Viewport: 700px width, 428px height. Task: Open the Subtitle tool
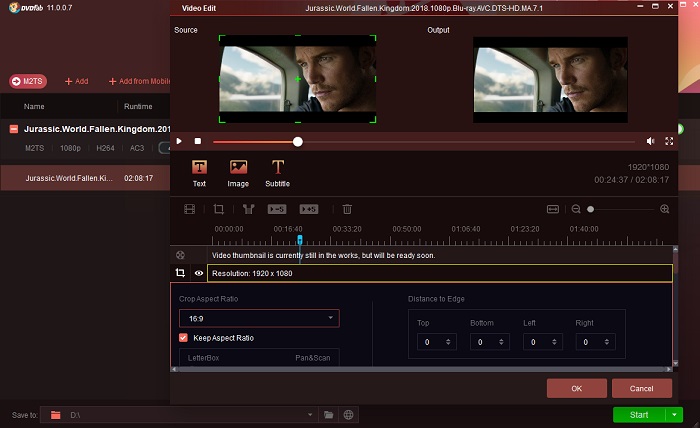point(277,174)
